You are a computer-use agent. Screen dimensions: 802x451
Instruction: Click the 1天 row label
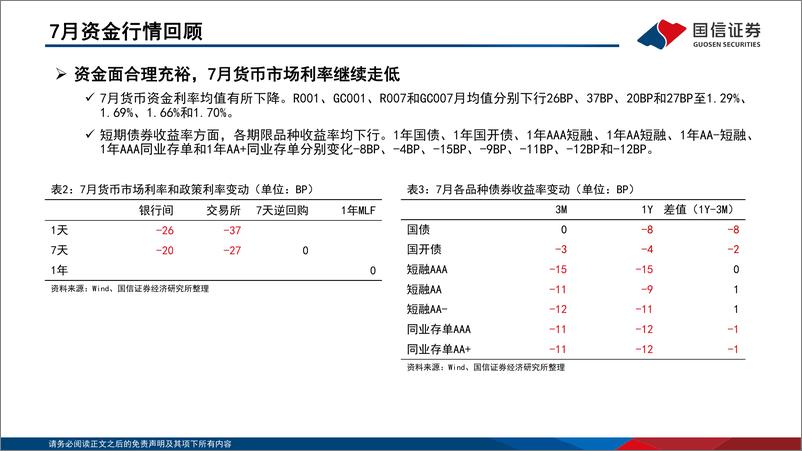click(x=59, y=230)
